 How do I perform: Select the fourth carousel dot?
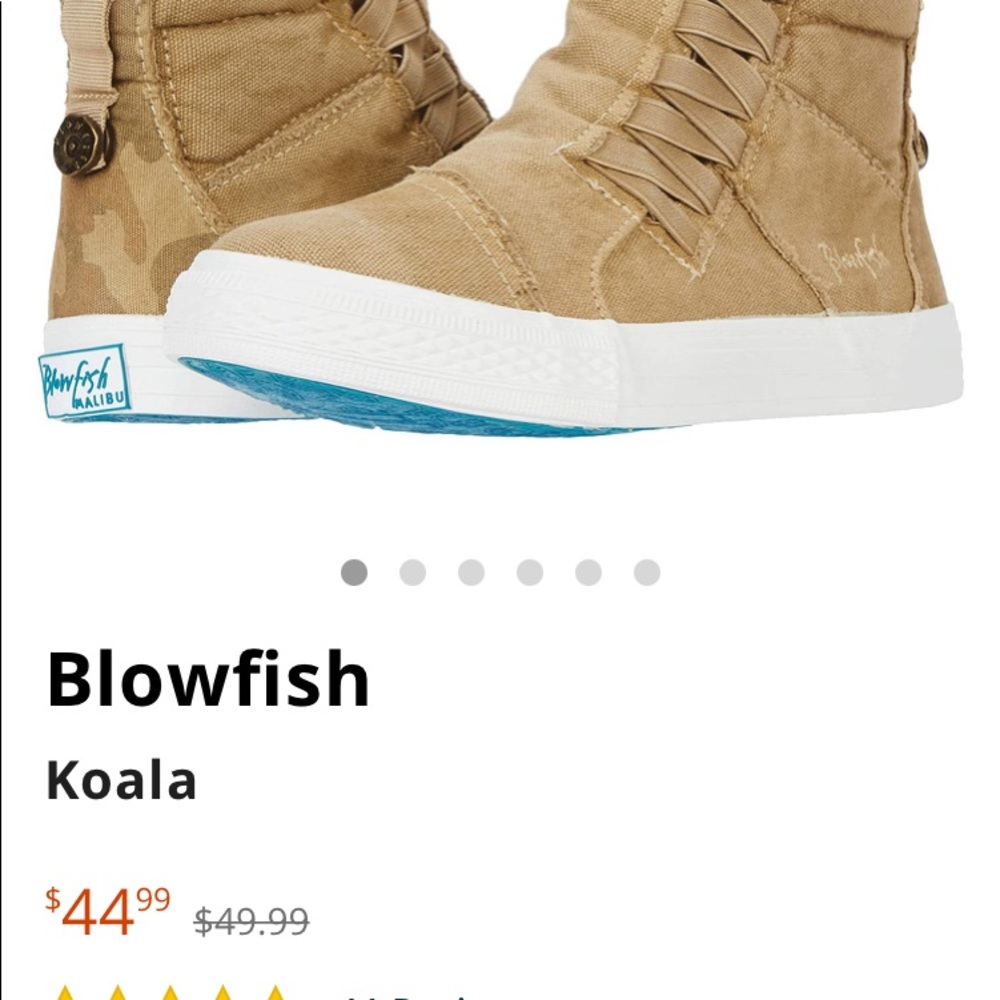[530, 570]
